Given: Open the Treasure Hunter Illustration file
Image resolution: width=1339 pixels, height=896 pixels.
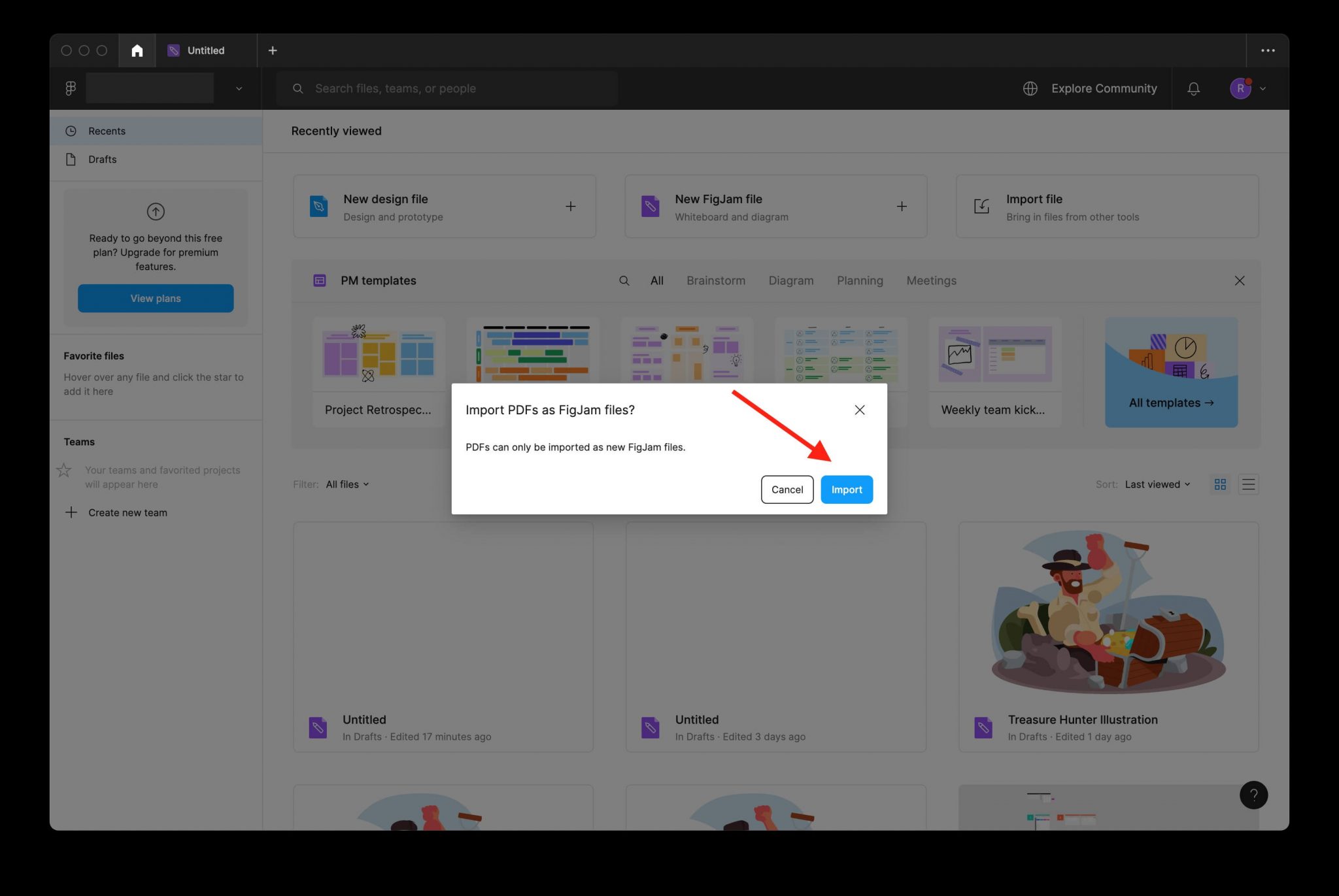Looking at the screenshot, I should coord(1107,614).
